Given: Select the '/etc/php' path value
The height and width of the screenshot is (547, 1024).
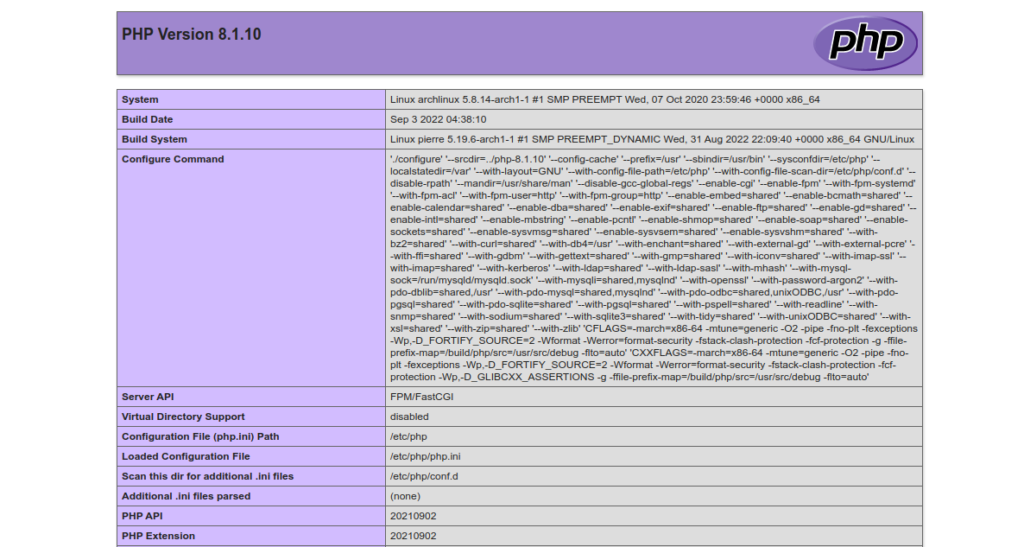Looking at the screenshot, I should [x=408, y=437].
